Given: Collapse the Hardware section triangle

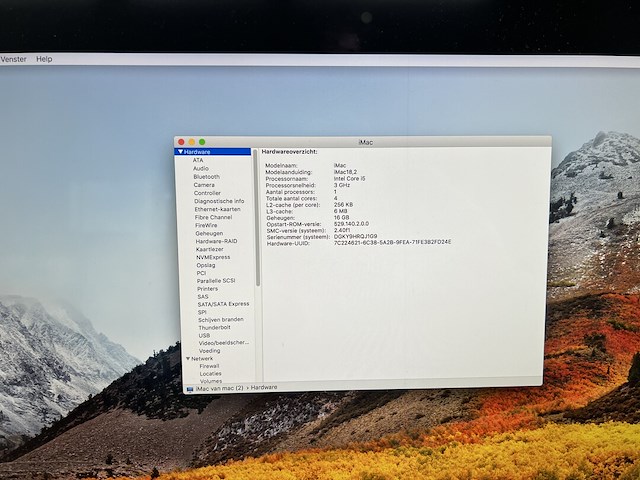Looking at the screenshot, I should point(180,152).
